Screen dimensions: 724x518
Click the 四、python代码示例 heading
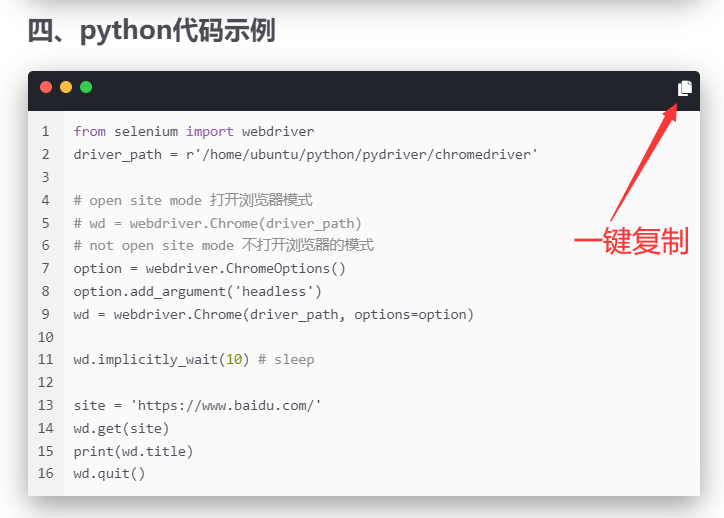tap(151, 31)
